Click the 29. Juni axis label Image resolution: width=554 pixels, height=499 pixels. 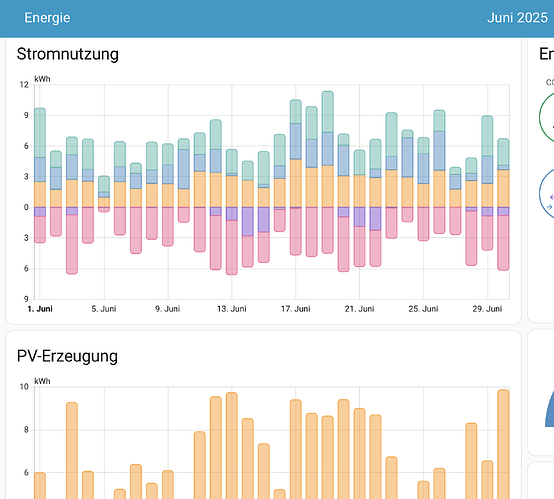coord(487,309)
